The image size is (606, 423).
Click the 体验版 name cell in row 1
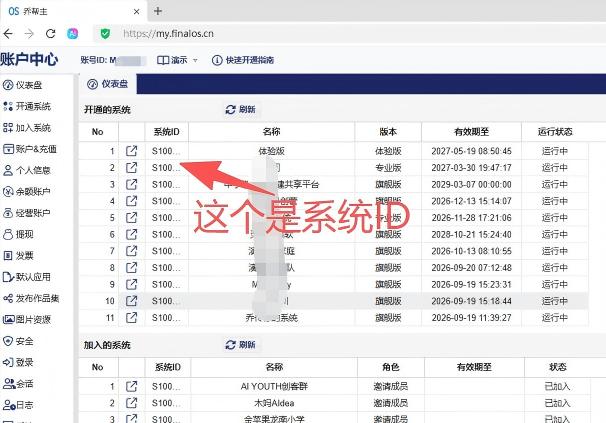click(x=272, y=151)
